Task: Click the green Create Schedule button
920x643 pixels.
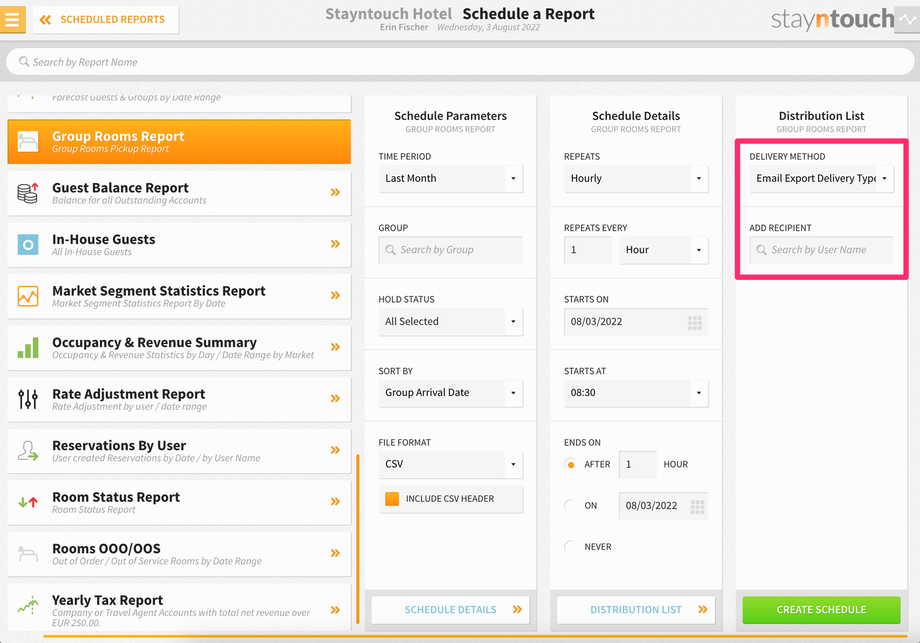Action: pos(821,610)
